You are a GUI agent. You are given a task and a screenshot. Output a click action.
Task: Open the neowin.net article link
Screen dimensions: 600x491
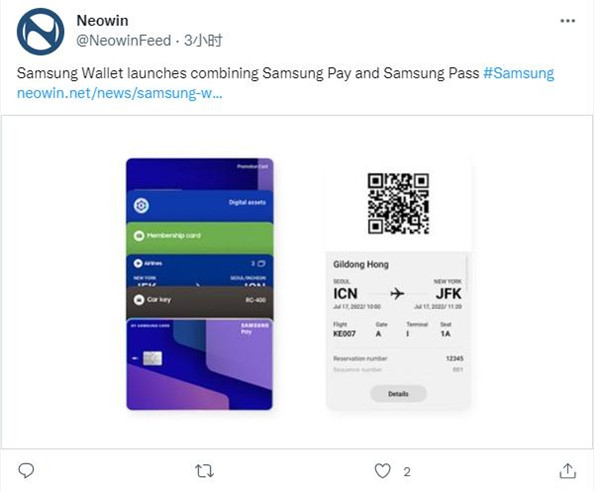(120, 94)
